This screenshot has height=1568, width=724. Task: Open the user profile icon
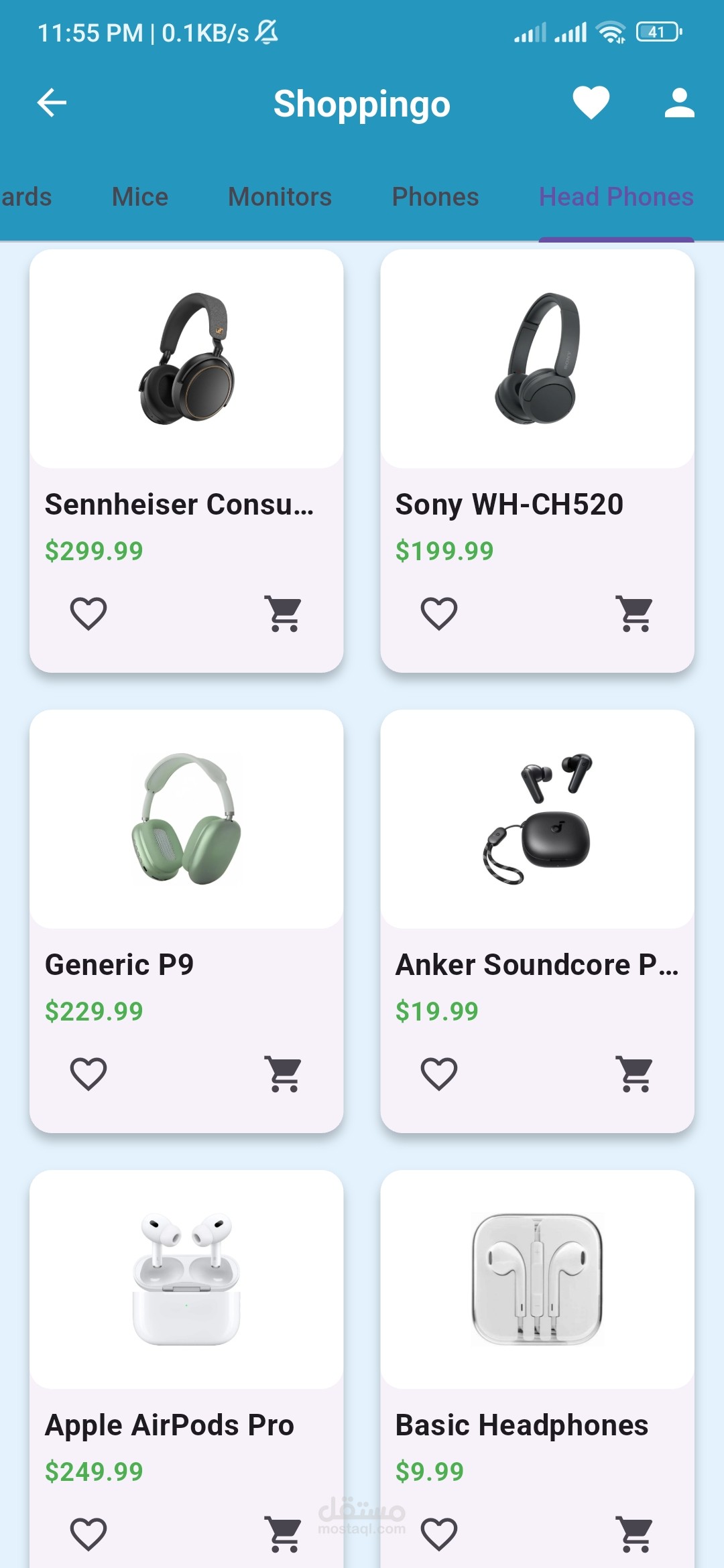pos(679,103)
